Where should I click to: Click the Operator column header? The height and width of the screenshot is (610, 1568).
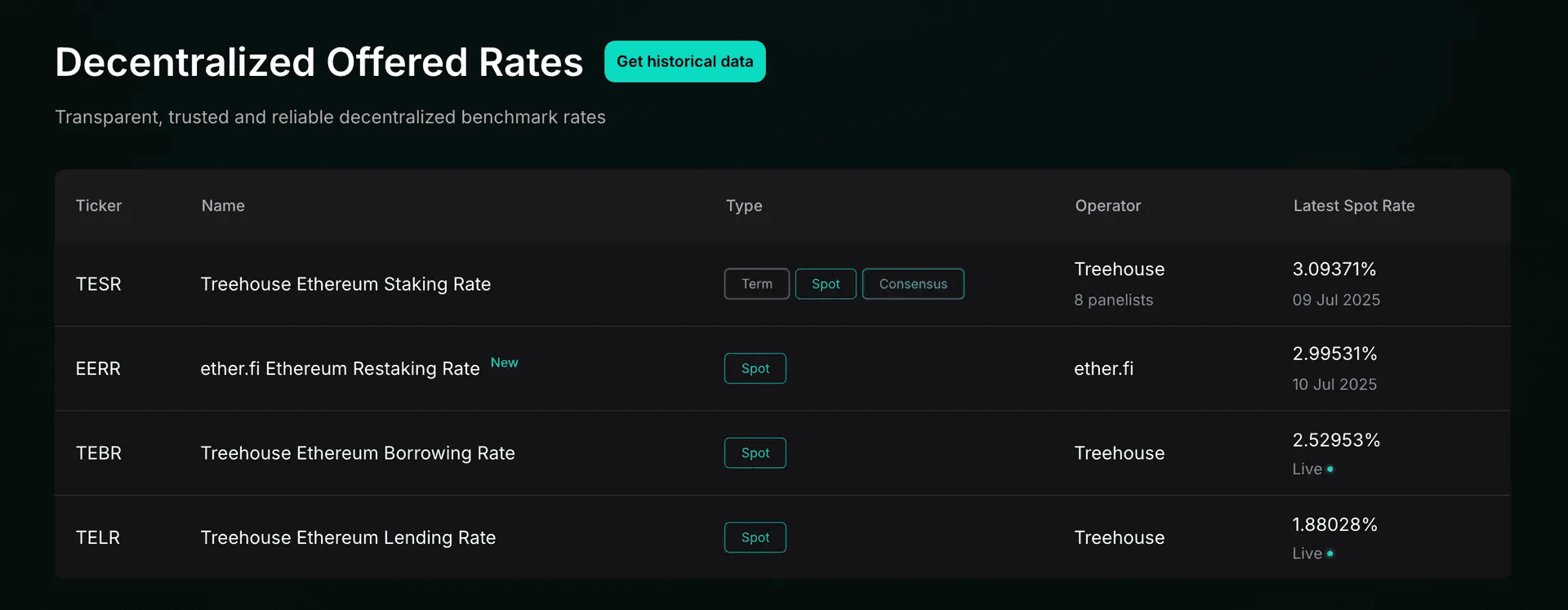(x=1107, y=206)
